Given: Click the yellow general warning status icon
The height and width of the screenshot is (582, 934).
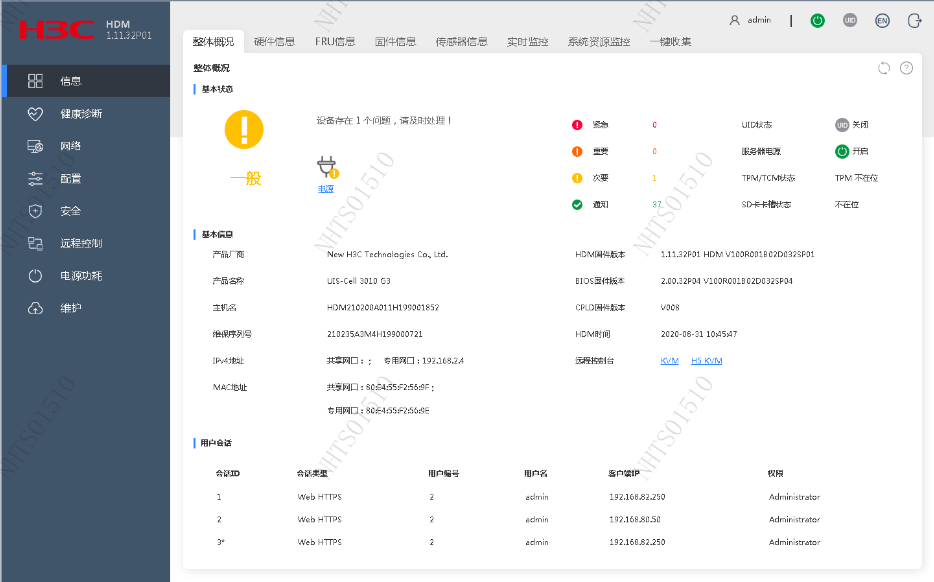Looking at the screenshot, I should (244, 129).
